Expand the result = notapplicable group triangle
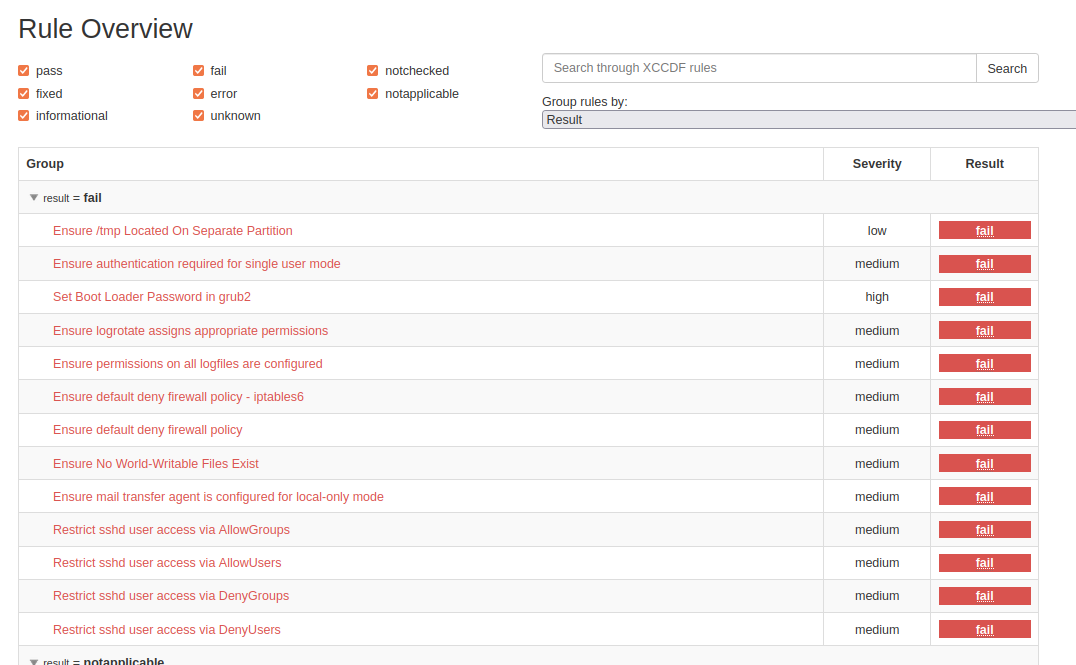 tap(34, 661)
